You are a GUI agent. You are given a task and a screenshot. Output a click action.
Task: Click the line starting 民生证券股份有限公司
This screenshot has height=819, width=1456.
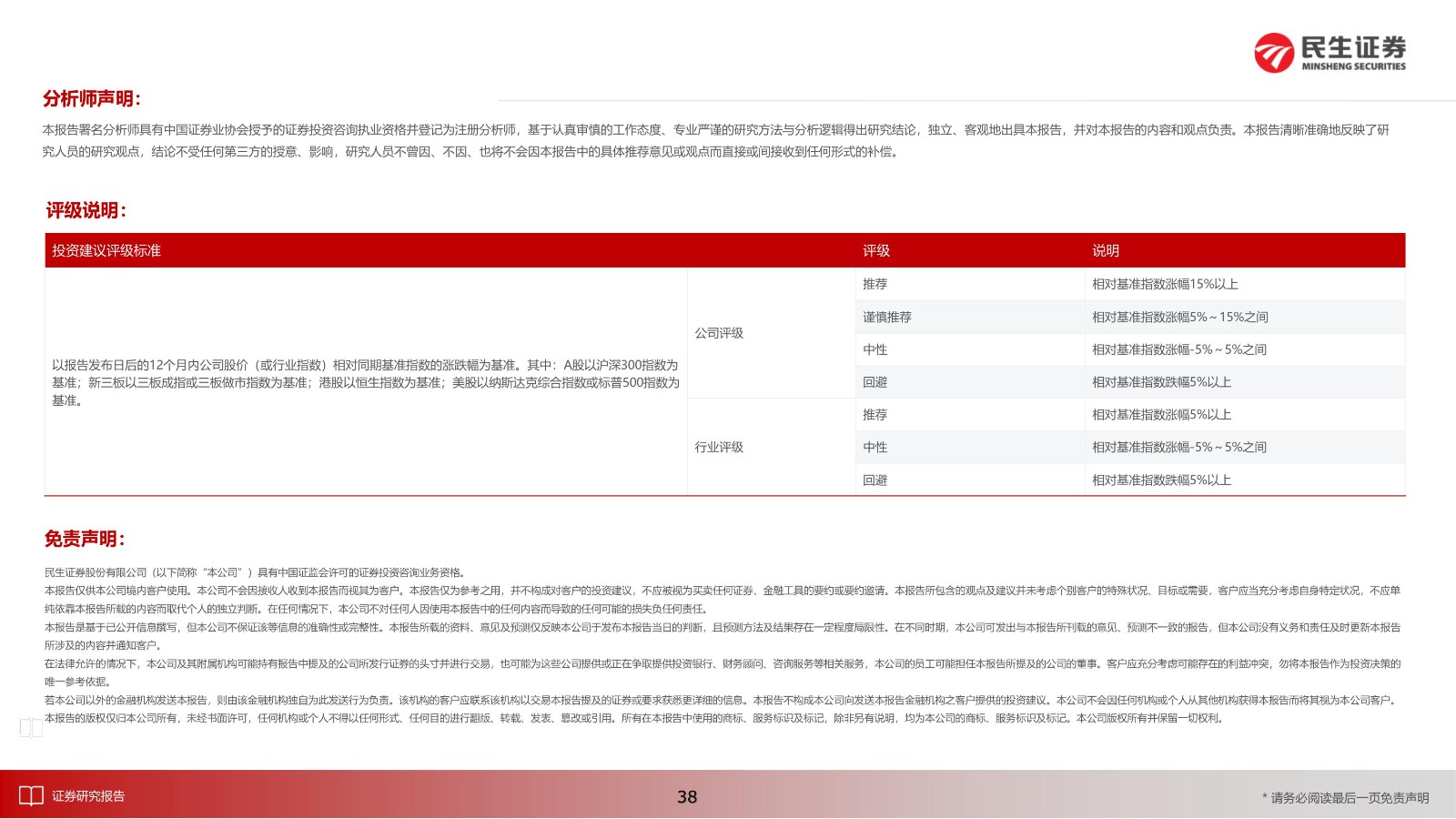[x=258, y=572]
